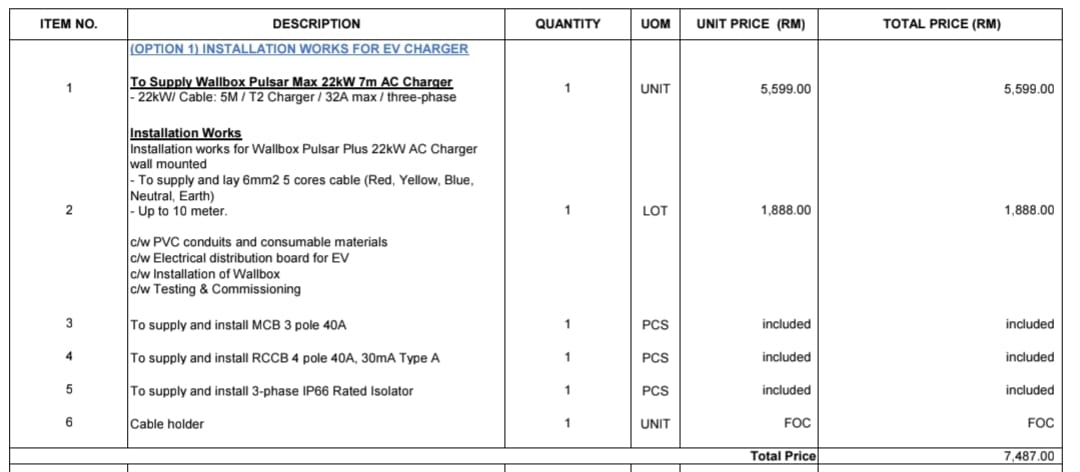
Task: Select the 1,888.00 total price cell
Action: coord(1028,210)
